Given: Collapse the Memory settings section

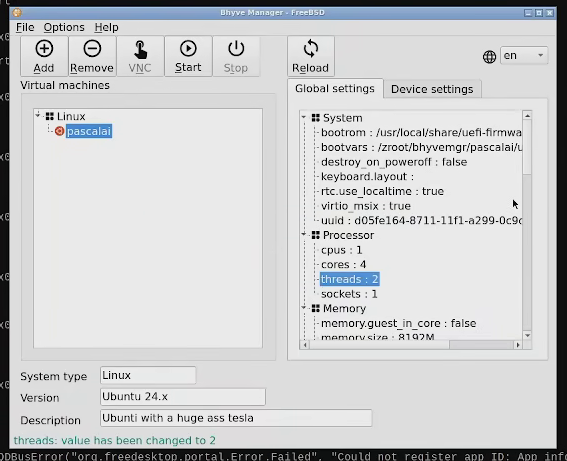Looking at the screenshot, I should coord(304,308).
